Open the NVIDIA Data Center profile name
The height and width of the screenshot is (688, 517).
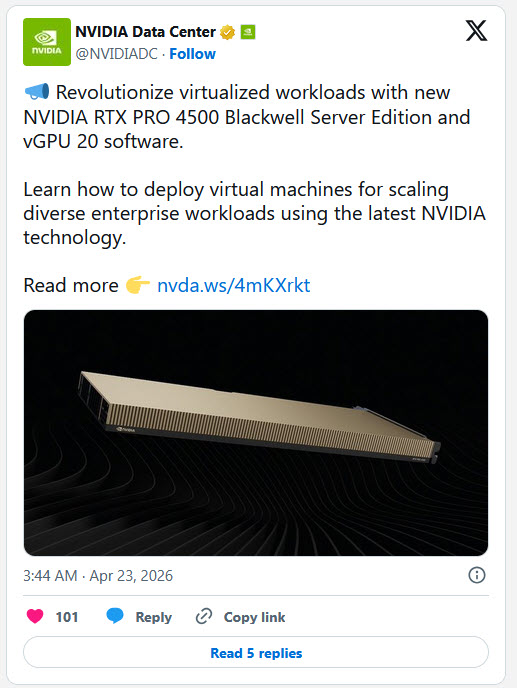145,32
